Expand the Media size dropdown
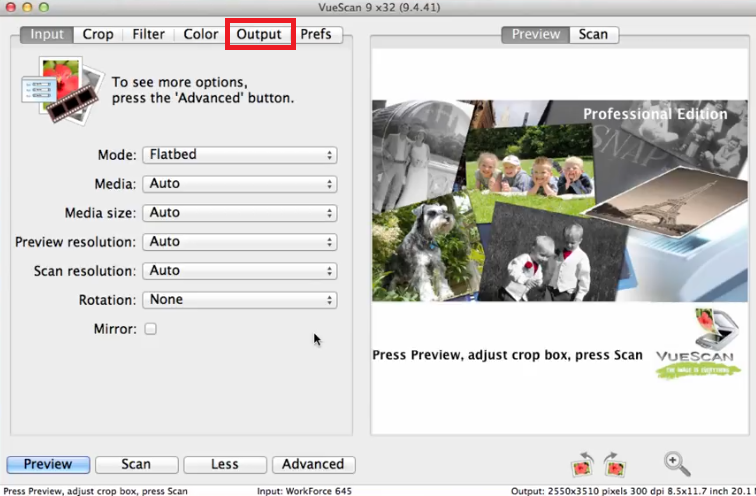The height and width of the screenshot is (496, 756). (x=240, y=213)
